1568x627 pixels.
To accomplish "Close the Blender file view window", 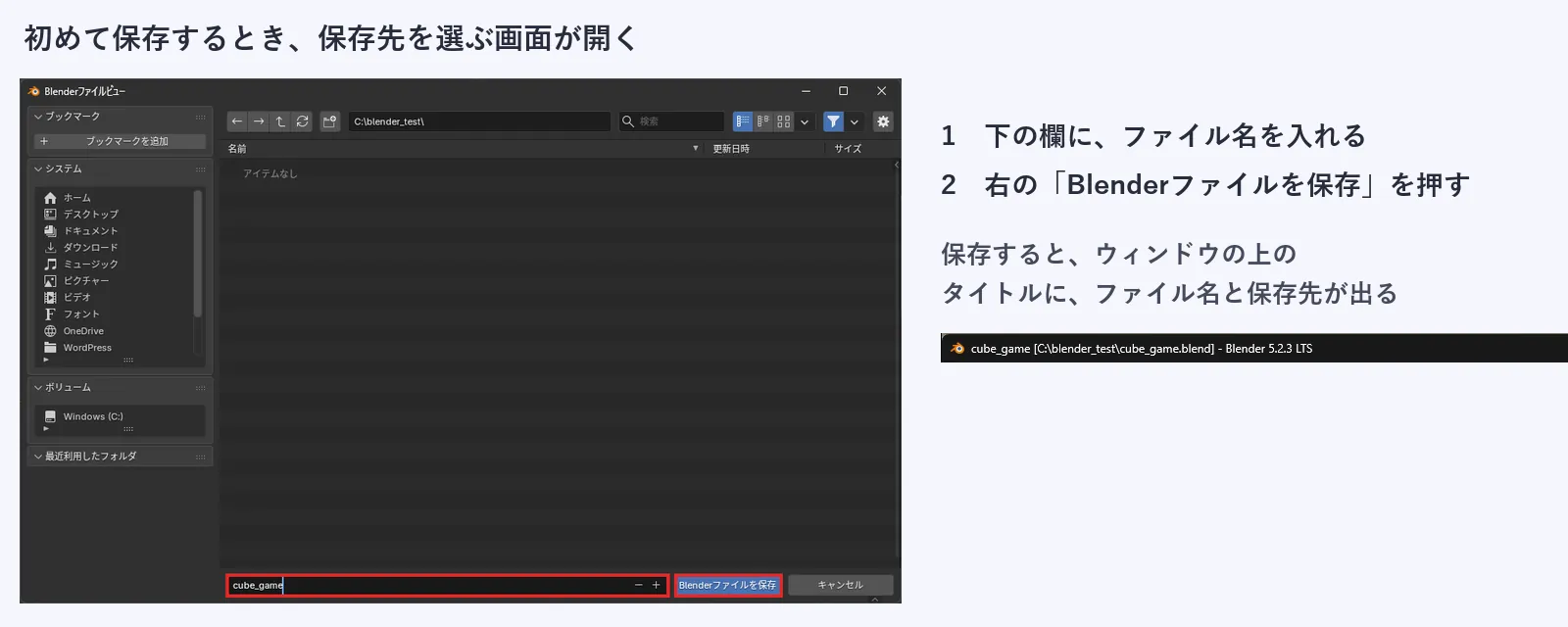I will pyautogui.click(x=881, y=91).
